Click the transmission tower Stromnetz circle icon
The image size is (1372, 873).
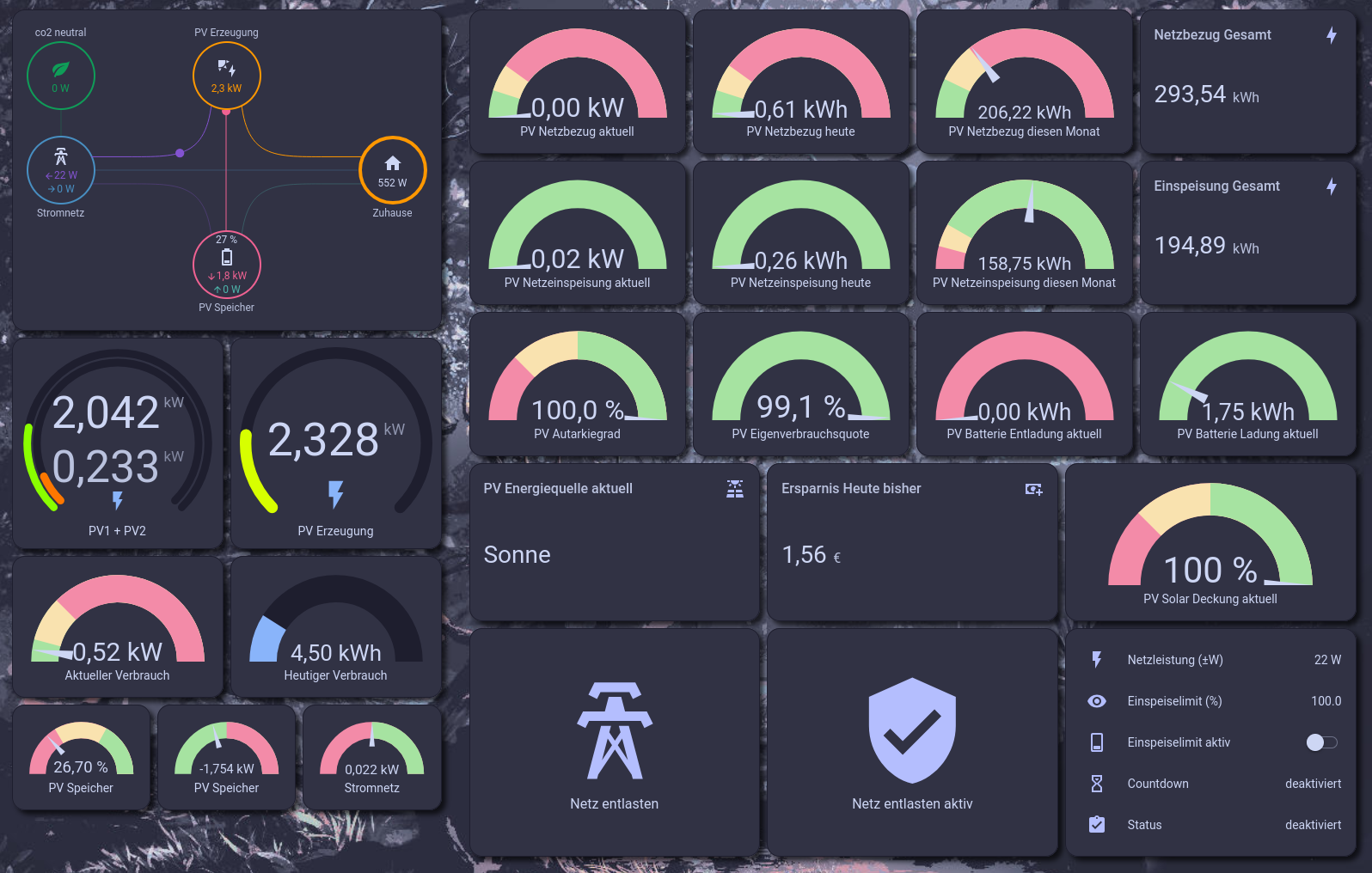(x=60, y=156)
